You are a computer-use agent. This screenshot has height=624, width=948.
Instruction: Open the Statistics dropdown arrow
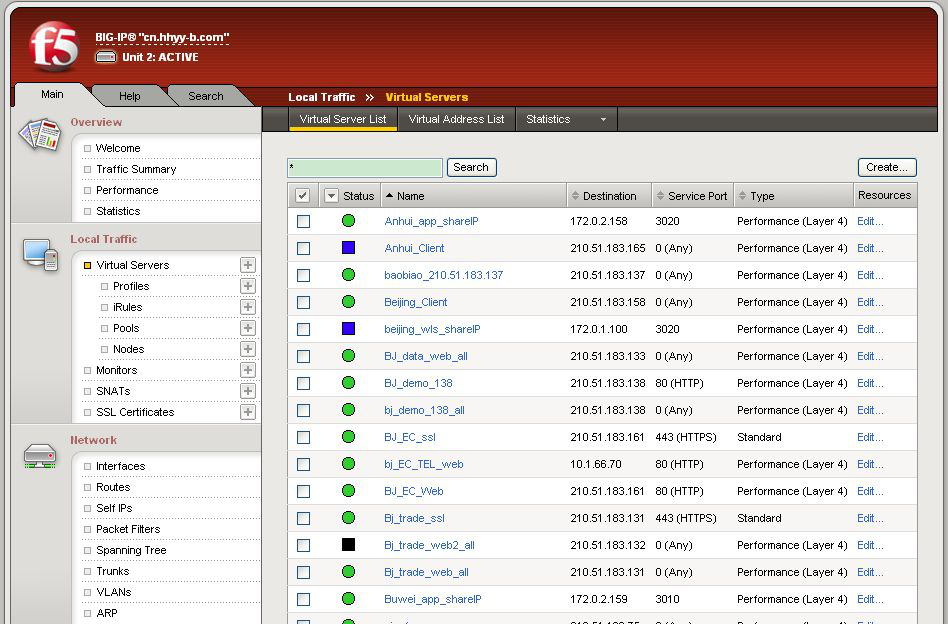[x=603, y=120]
